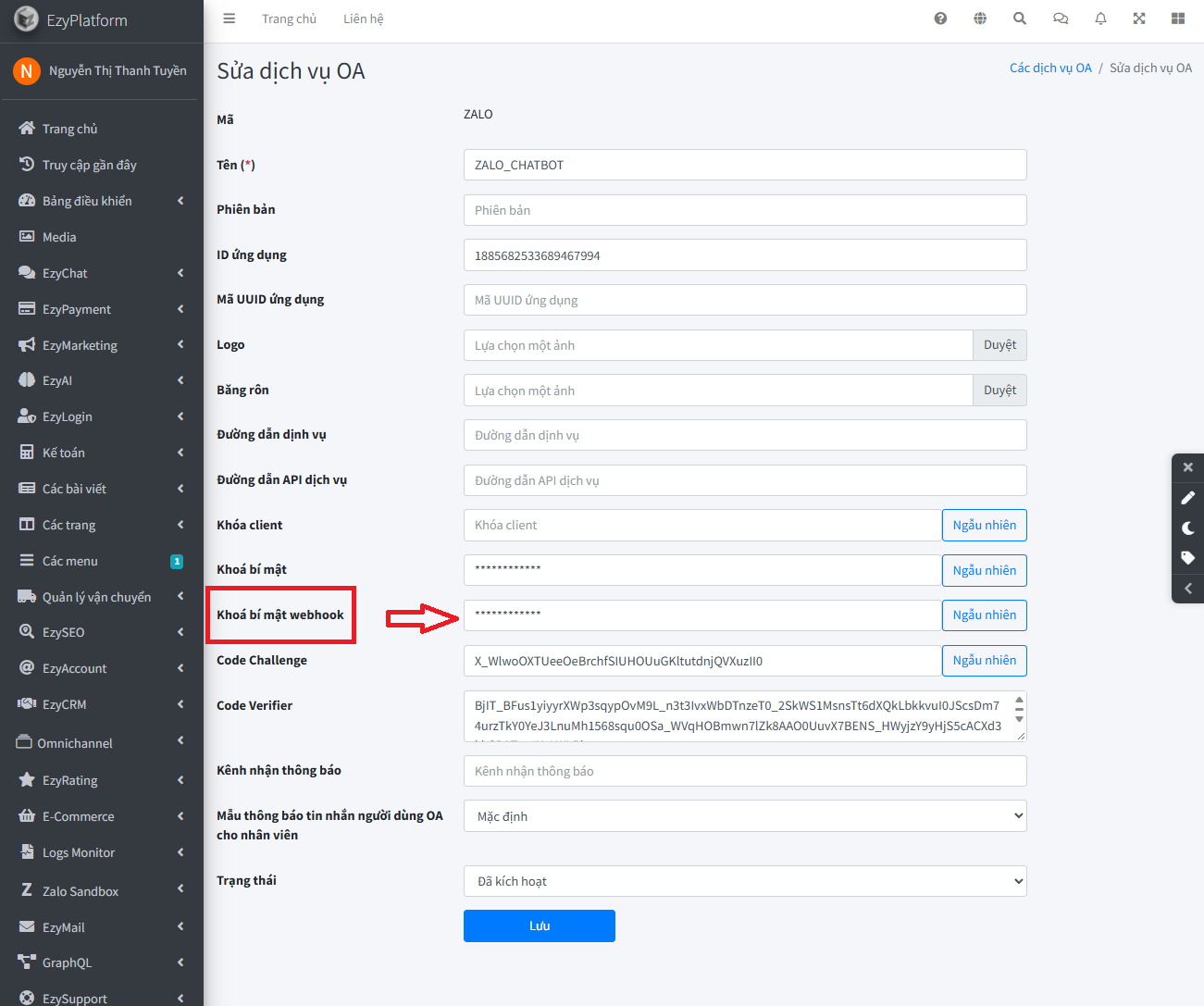Click the help question mark icon
This screenshot has height=1006, width=1204.
tap(940, 19)
